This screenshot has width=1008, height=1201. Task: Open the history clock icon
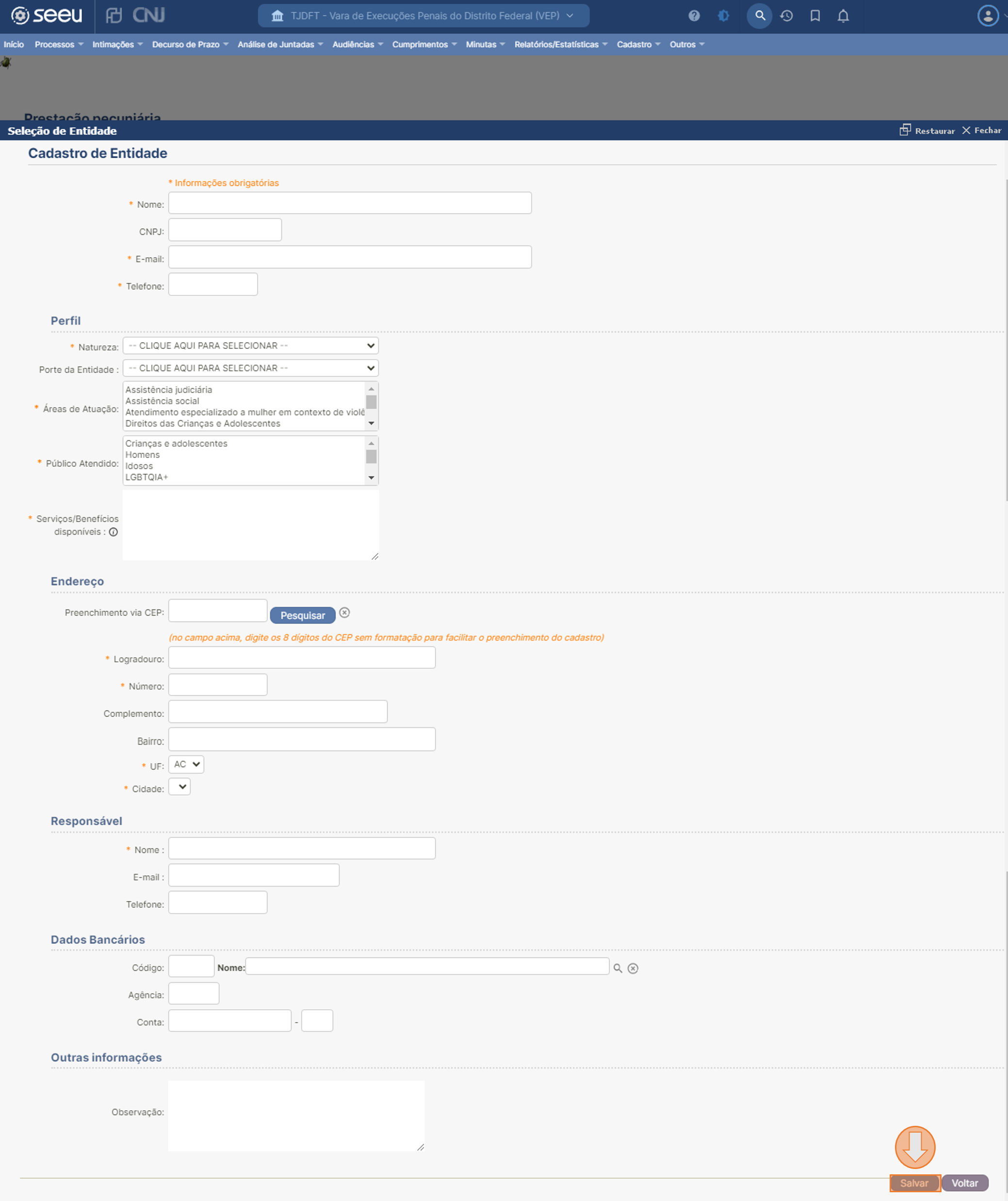point(787,16)
